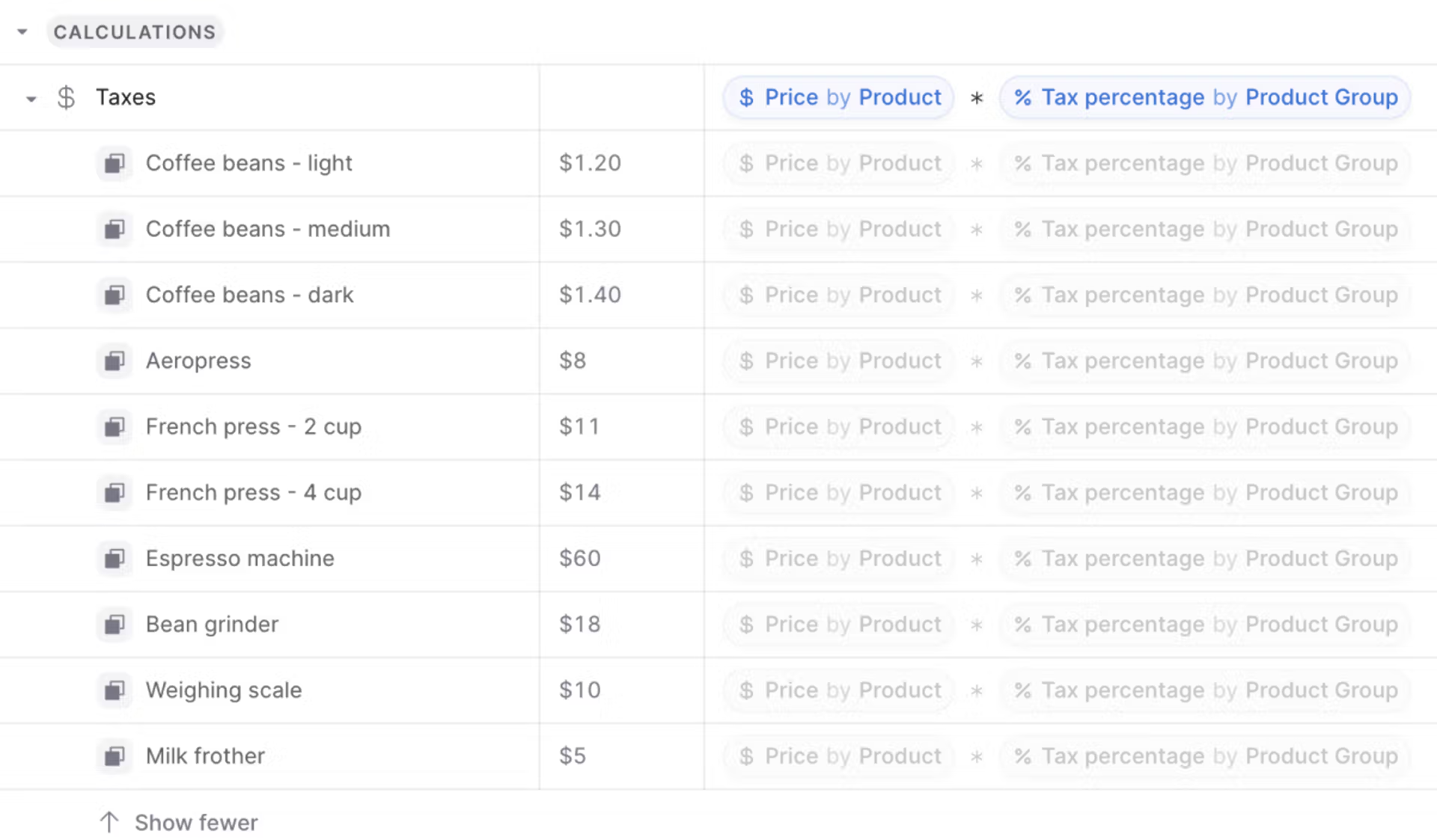1437x840 pixels.
Task: Click the Aeropress item icon
Action: 115,361
